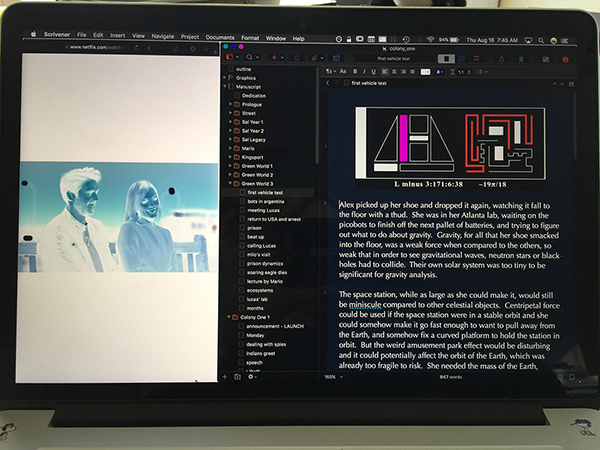Open the Insert menu

pyautogui.click(x=117, y=36)
